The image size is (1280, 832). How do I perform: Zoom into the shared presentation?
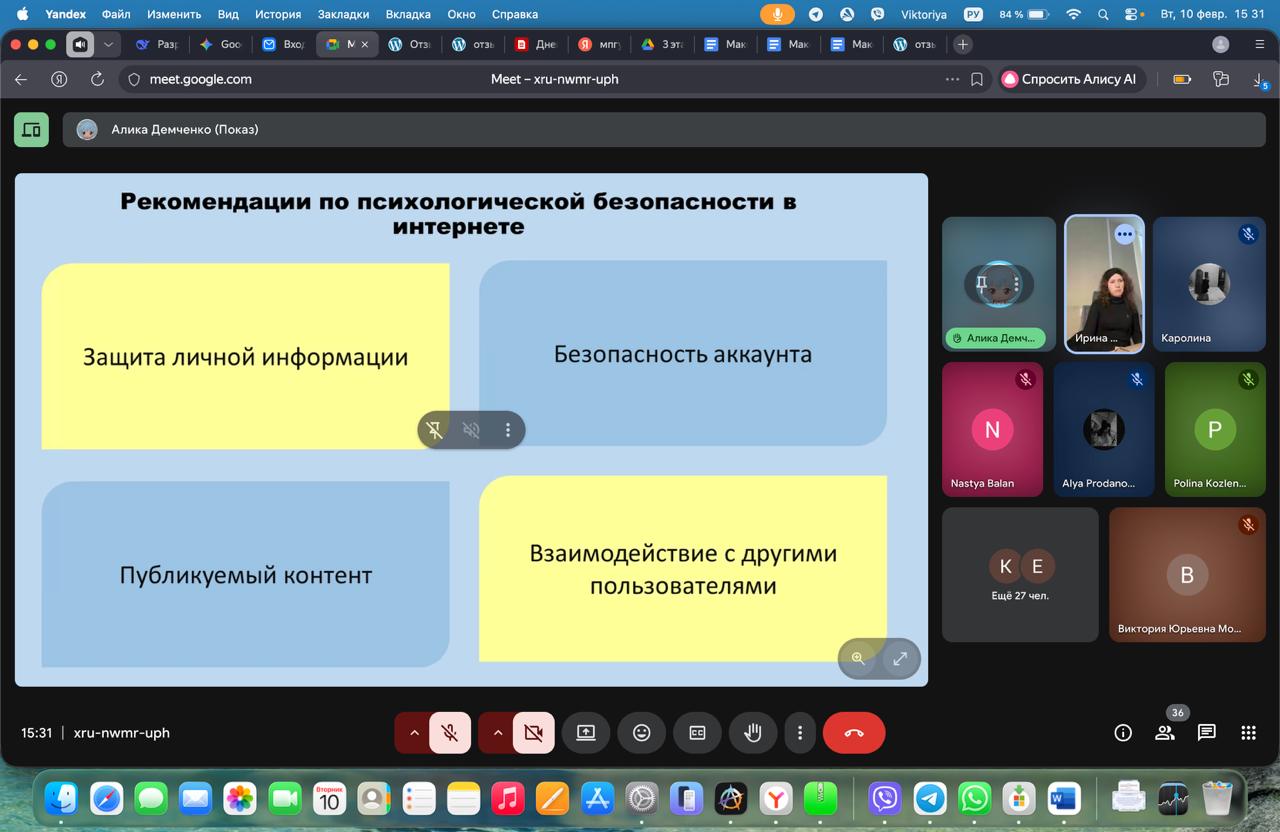pyautogui.click(x=858, y=659)
